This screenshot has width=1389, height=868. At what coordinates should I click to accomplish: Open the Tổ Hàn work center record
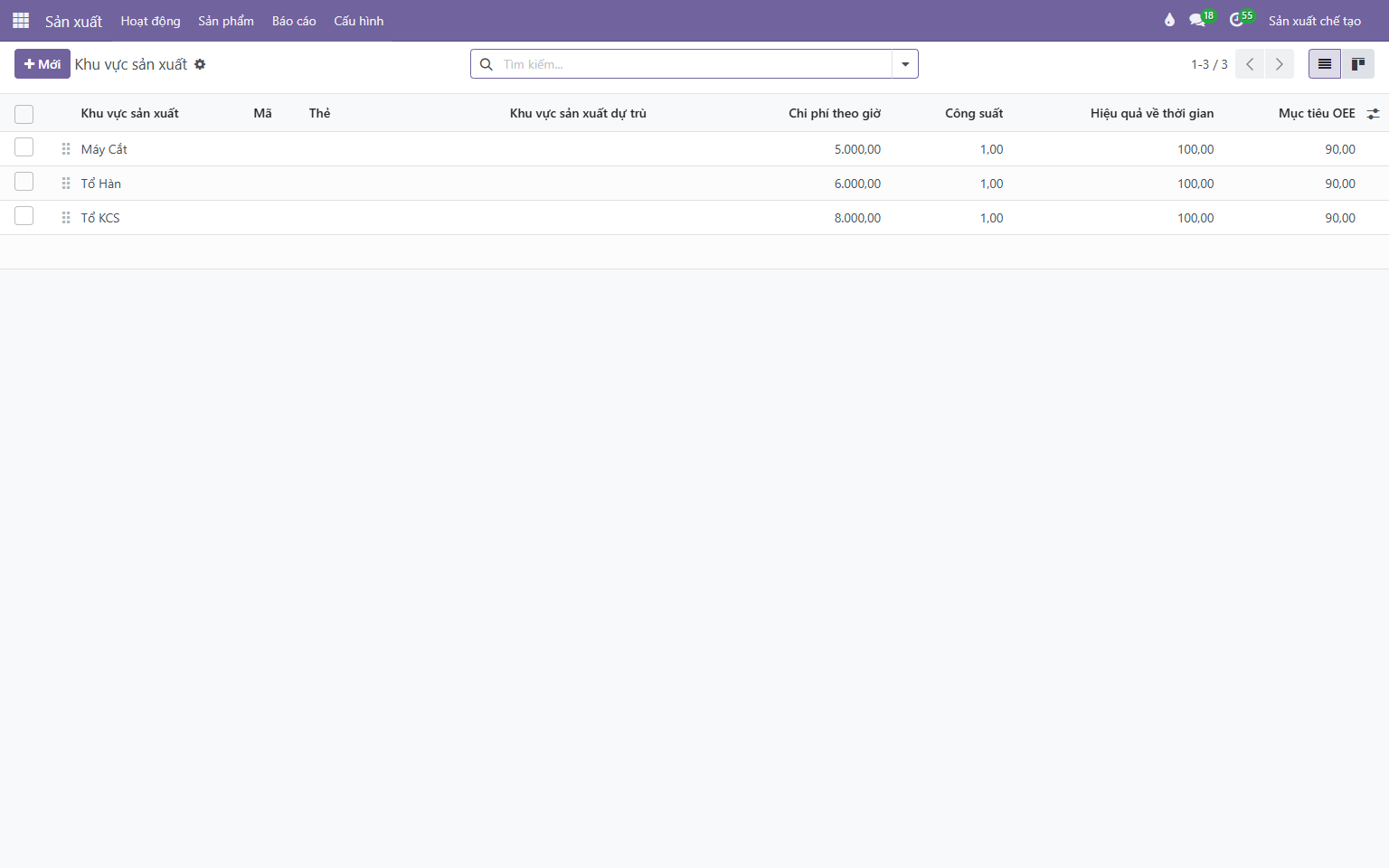[x=101, y=184]
